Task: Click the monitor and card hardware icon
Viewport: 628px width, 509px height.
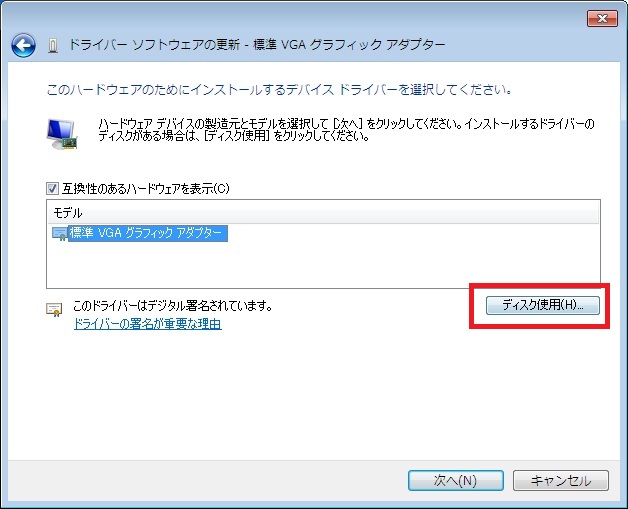Action: tap(64, 132)
